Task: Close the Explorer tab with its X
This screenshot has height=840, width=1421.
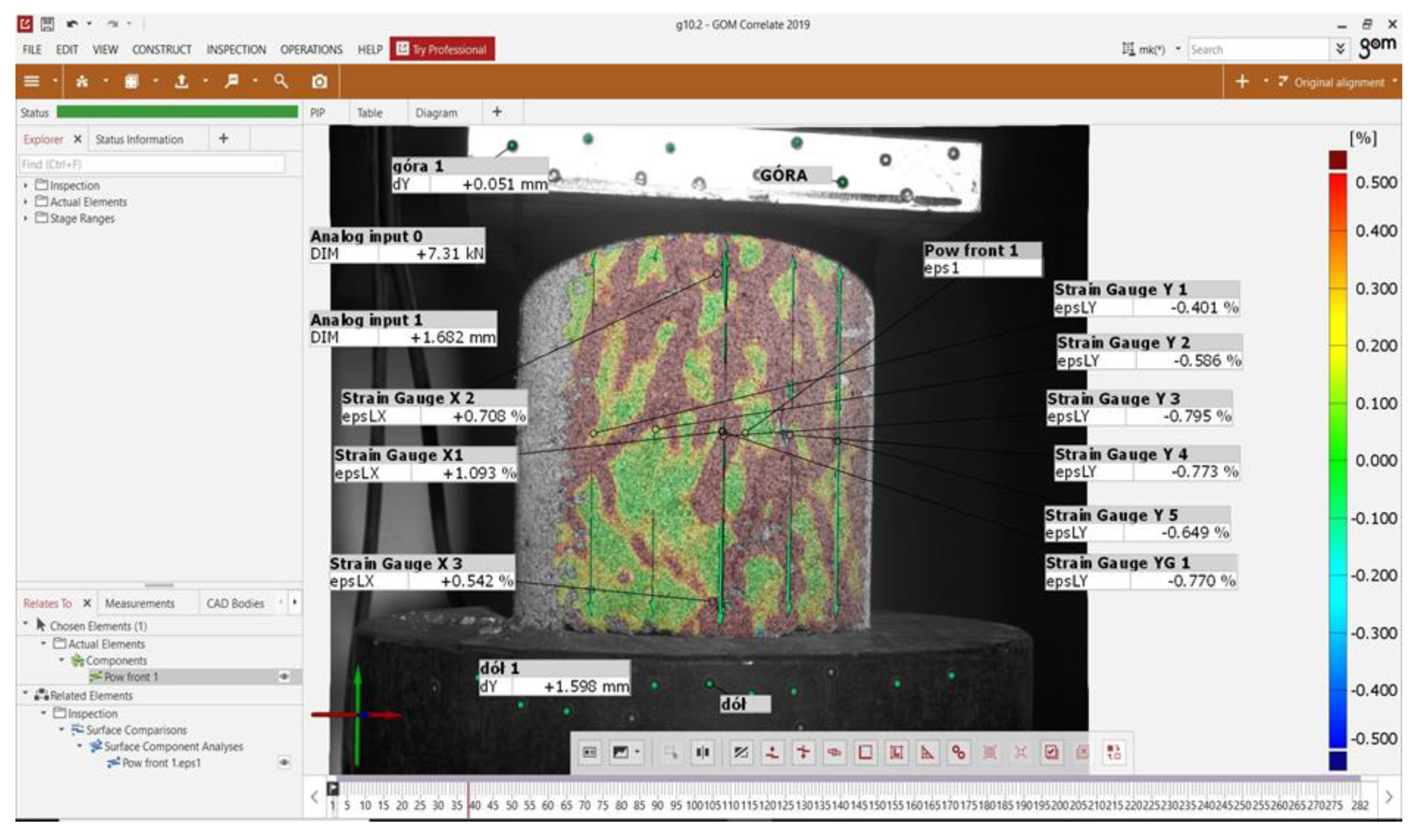Action: click(x=78, y=139)
